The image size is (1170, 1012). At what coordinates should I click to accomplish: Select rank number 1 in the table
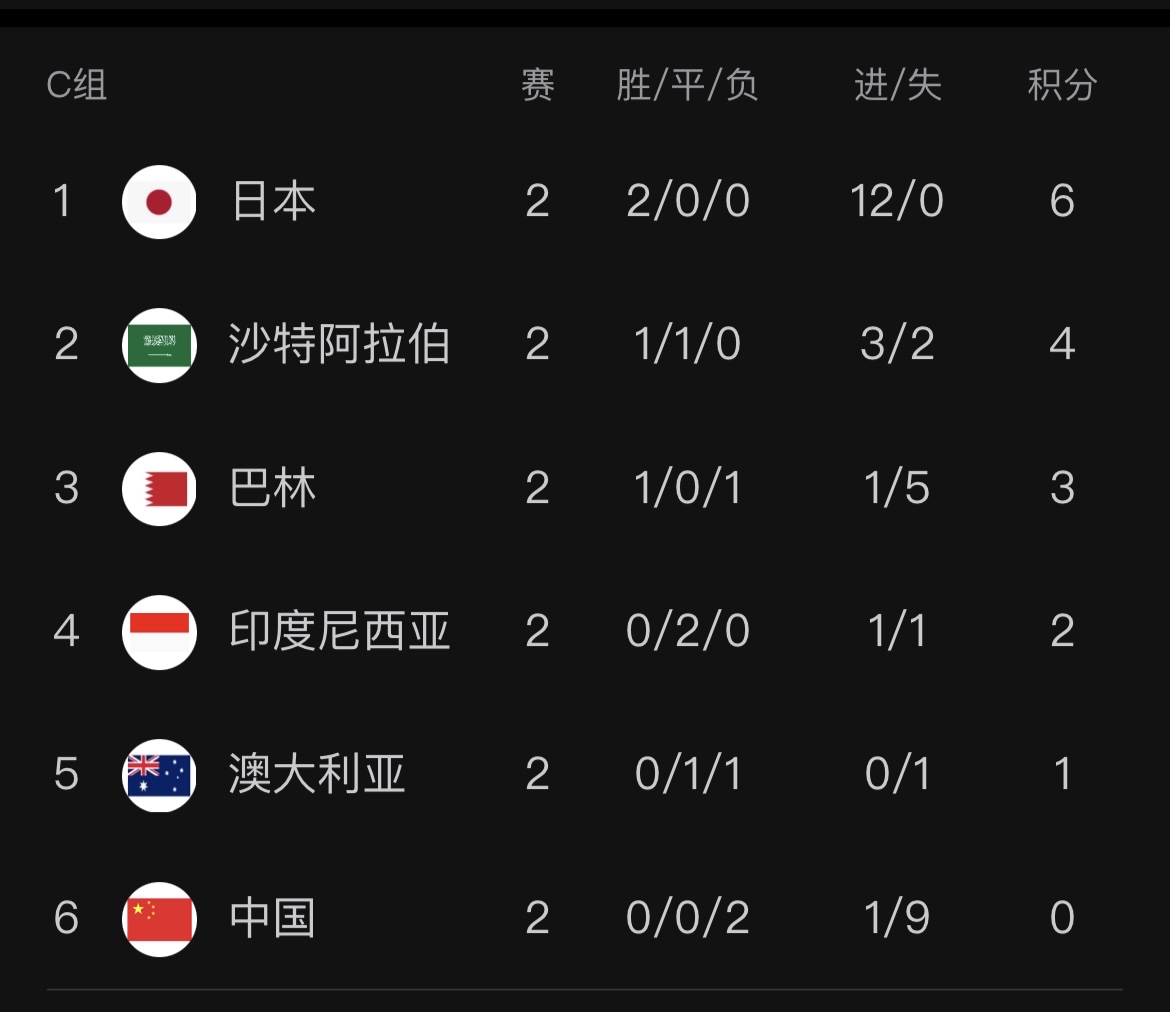click(x=63, y=201)
